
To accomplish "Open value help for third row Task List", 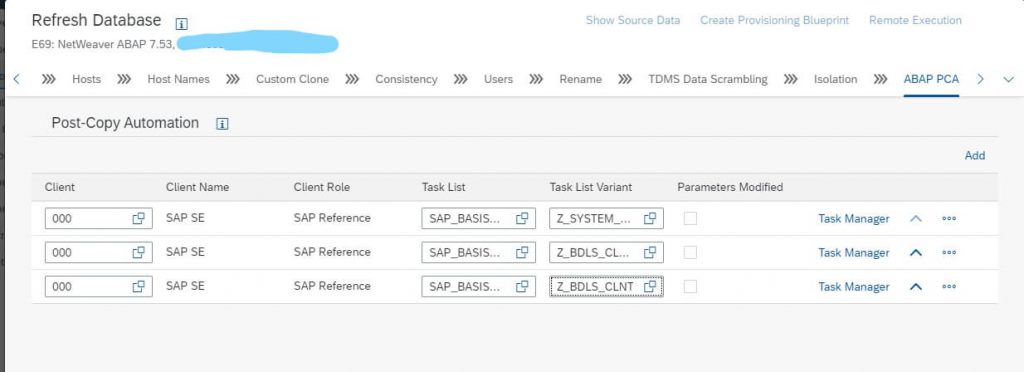I will [x=522, y=287].
